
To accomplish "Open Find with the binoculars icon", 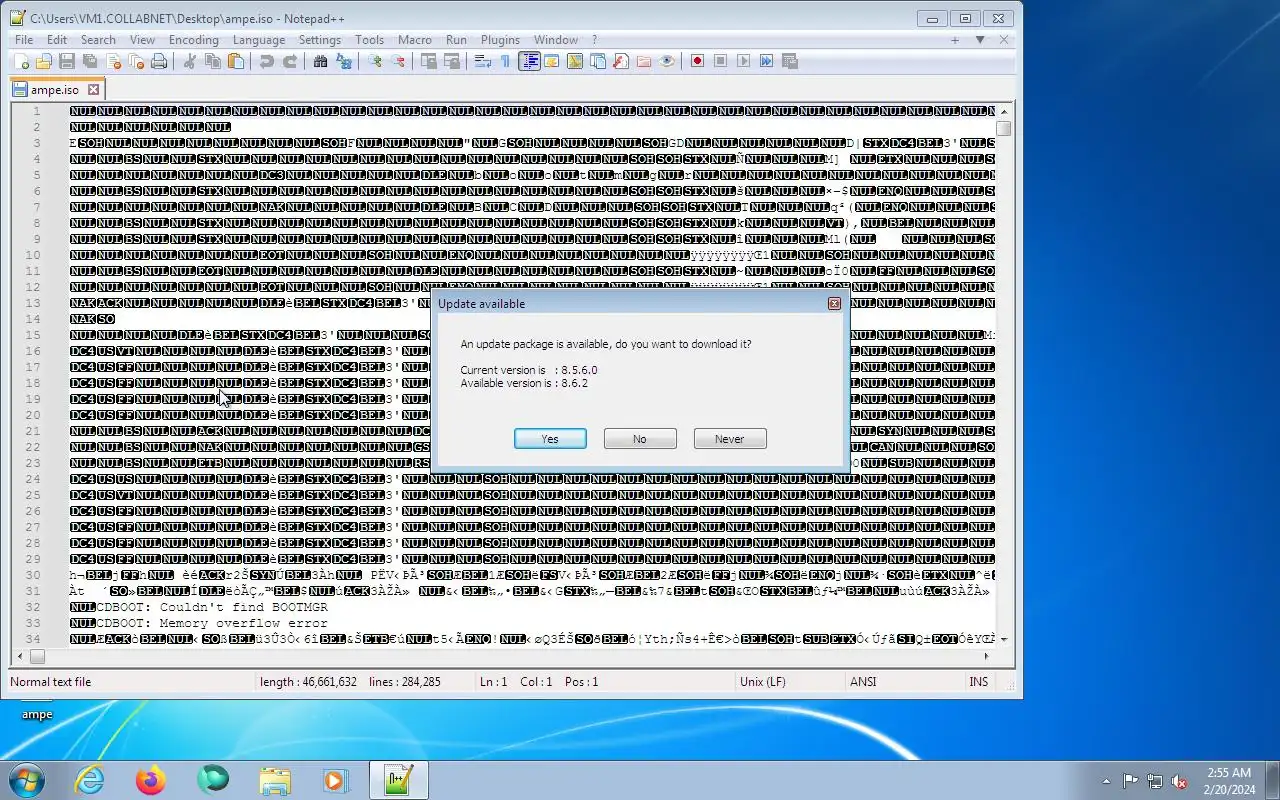I will click(x=320, y=61).
